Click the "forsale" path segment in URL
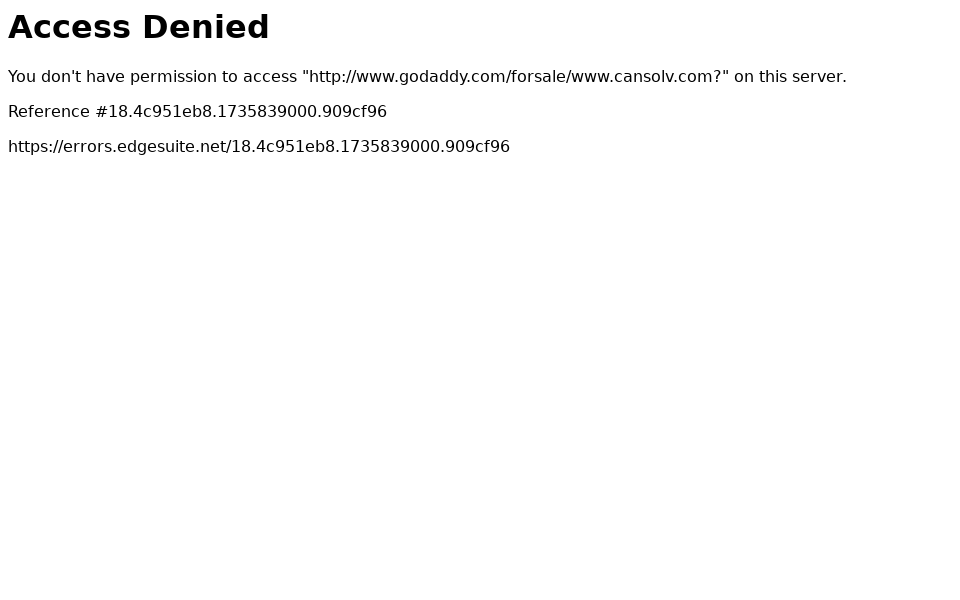960x600 pixels. [538, 77]
